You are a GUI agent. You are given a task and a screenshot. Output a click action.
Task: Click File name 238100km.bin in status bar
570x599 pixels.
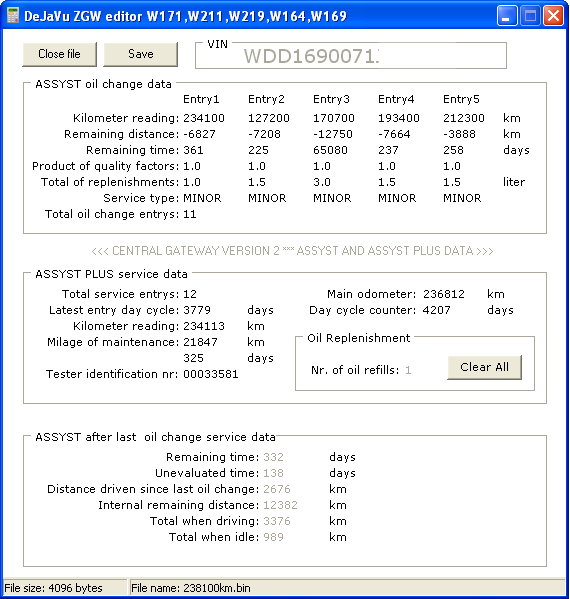[x=191, y=588]
